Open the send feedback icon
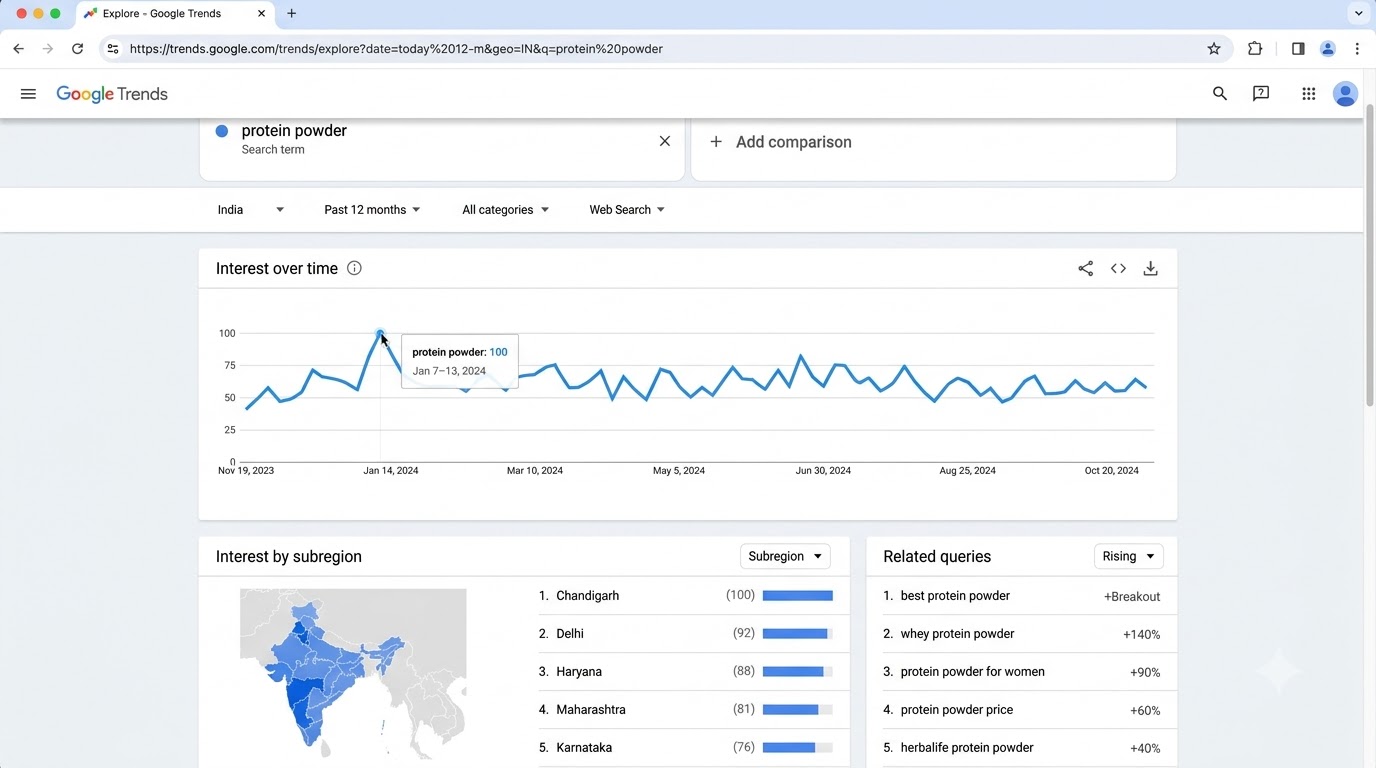 coord(1261,94)
